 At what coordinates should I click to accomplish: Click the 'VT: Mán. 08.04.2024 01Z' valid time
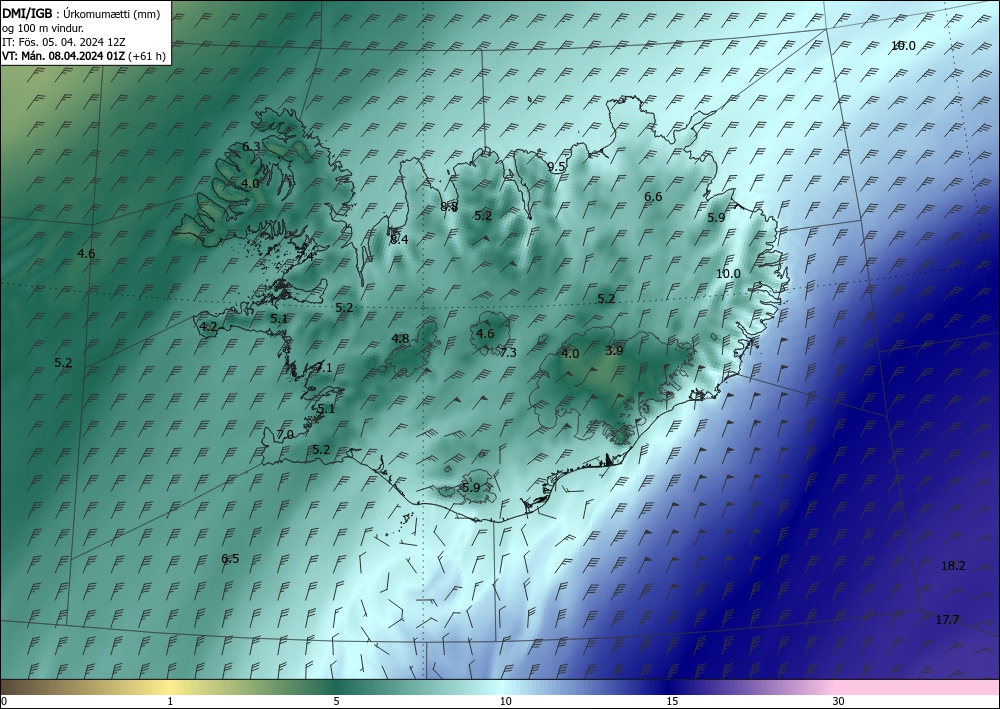coord(64,56)
